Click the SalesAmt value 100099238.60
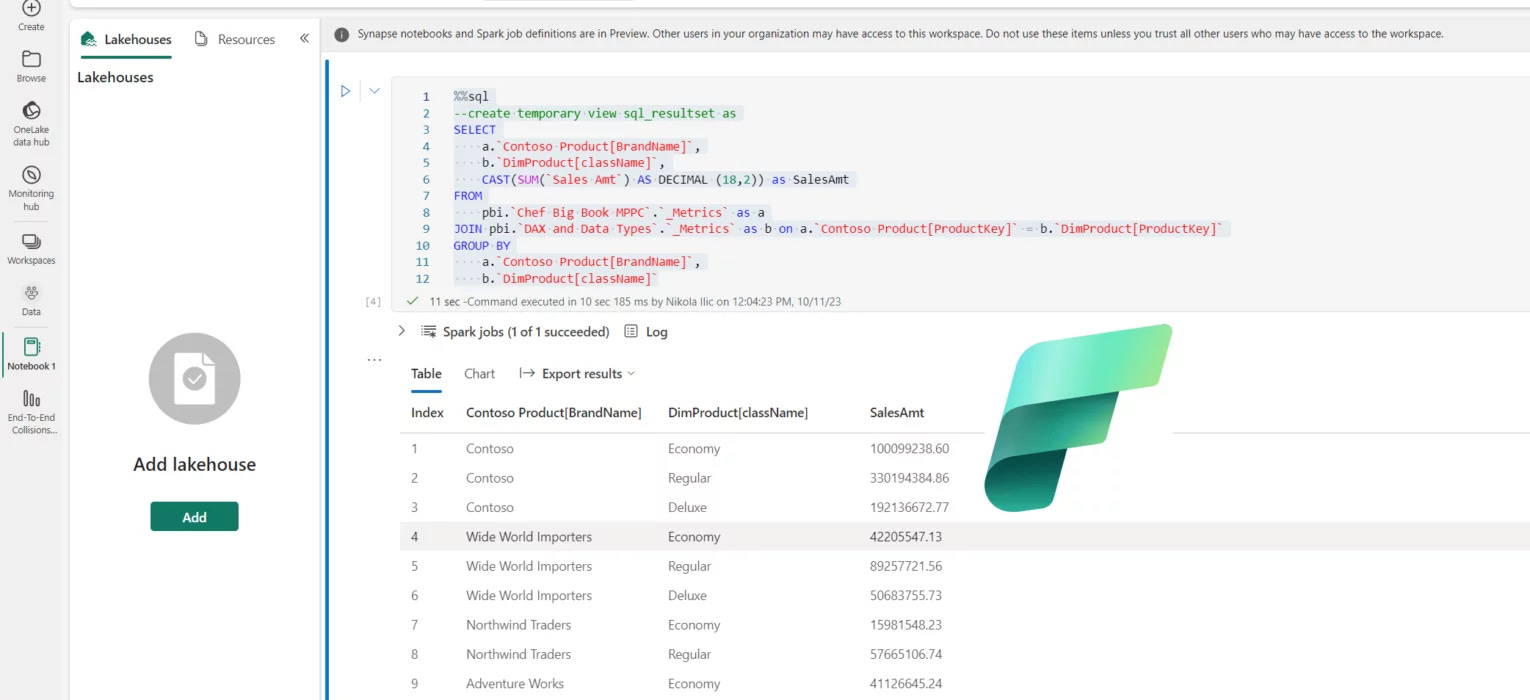1530x700 pixels. 909,449
